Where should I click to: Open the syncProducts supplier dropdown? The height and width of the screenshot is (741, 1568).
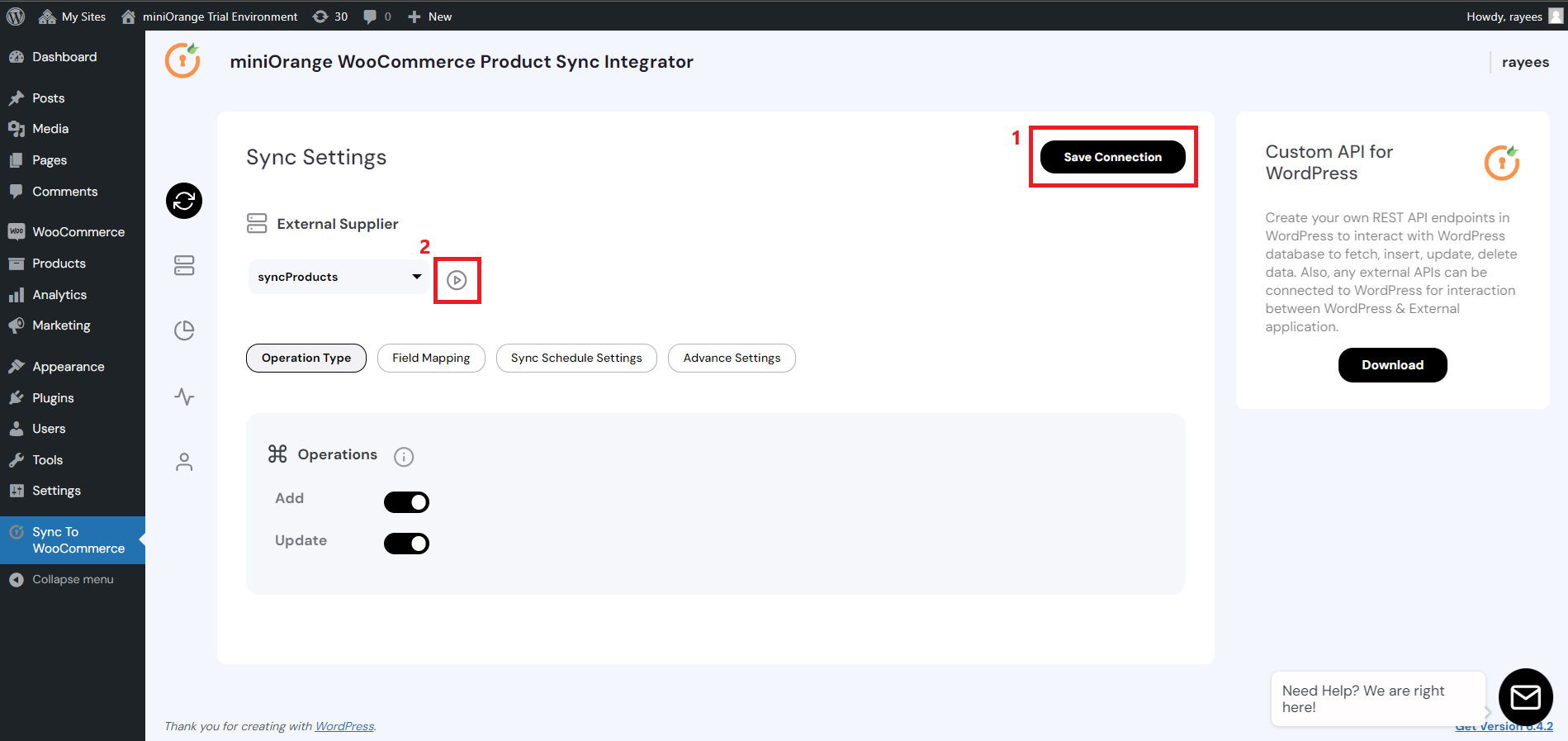(339, 277)
